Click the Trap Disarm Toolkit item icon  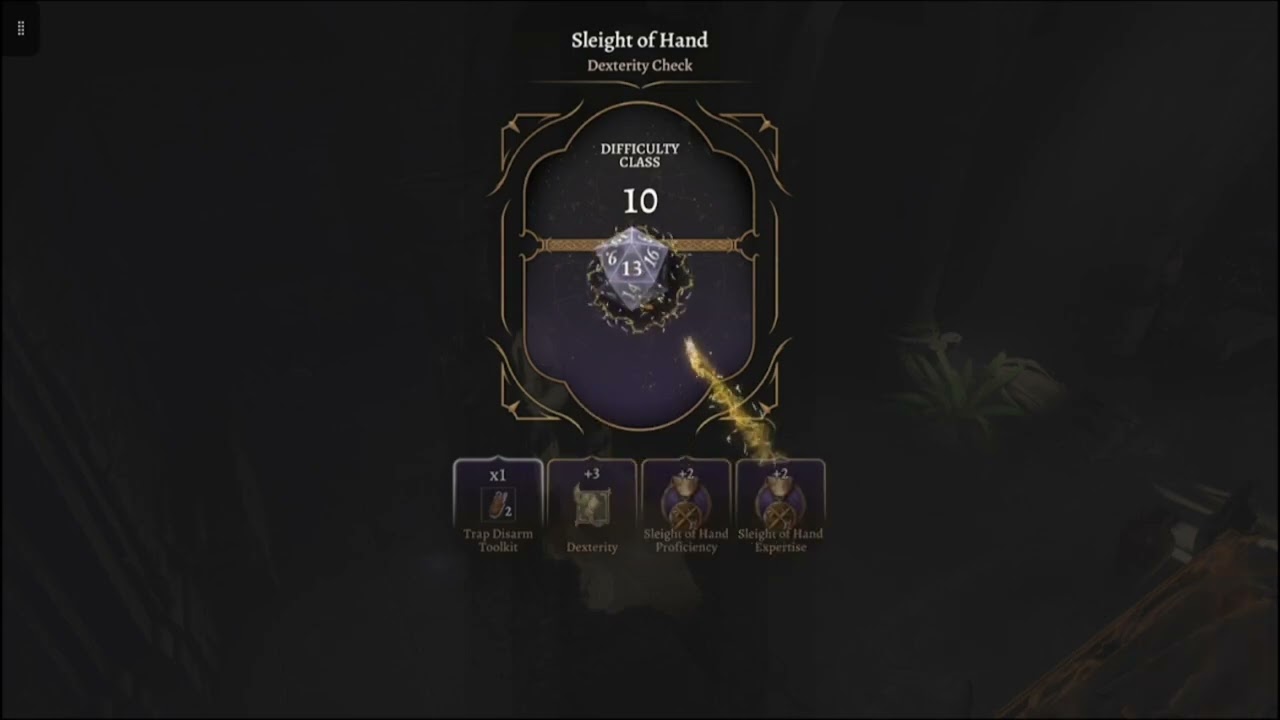[x=498, y=505]
